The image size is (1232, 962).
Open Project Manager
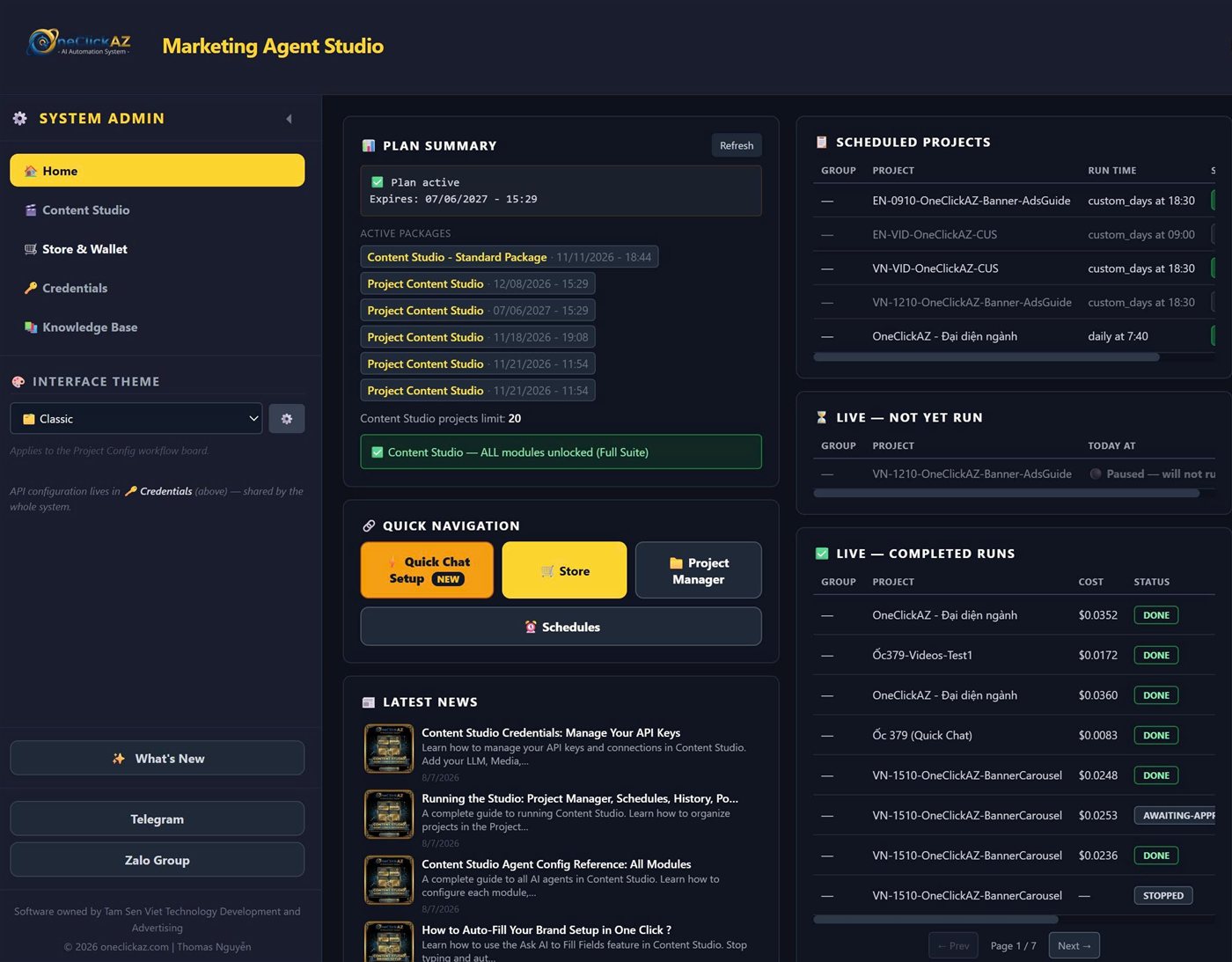[699, 570]
